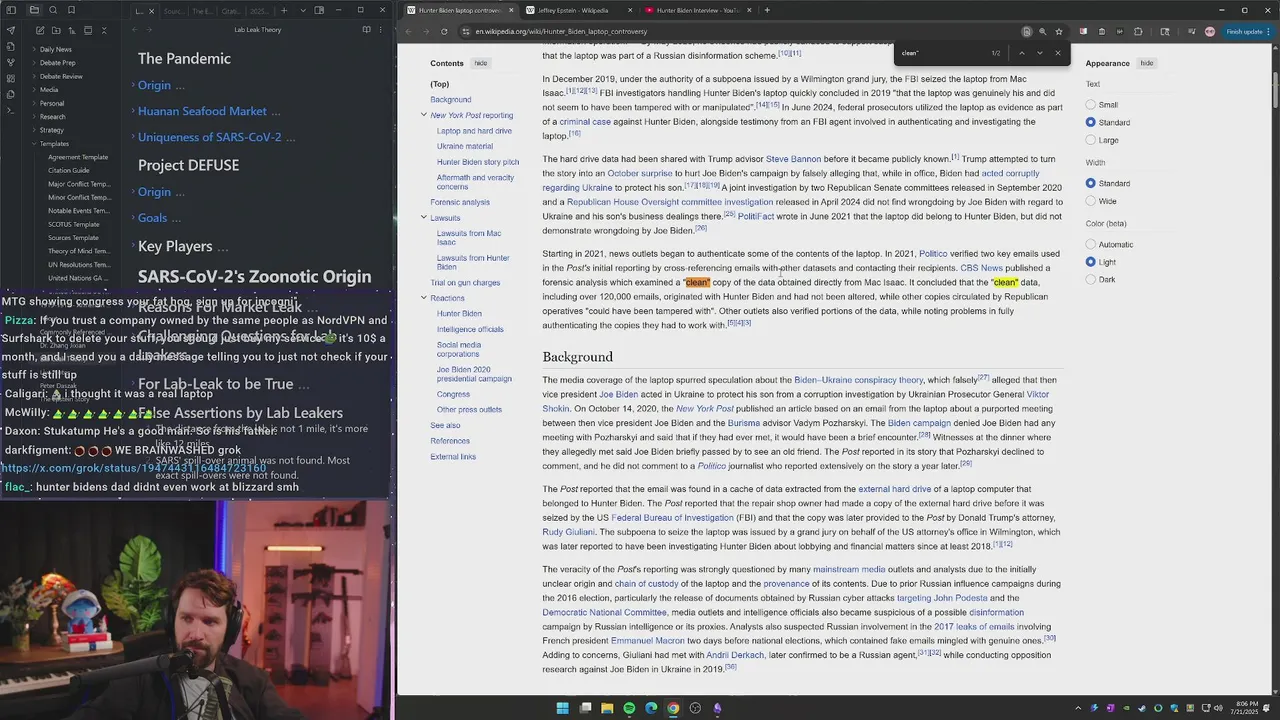Reload the Wikipedia page in Chrome
Viewport: 1280px width, 720px height.
point(444,31)
